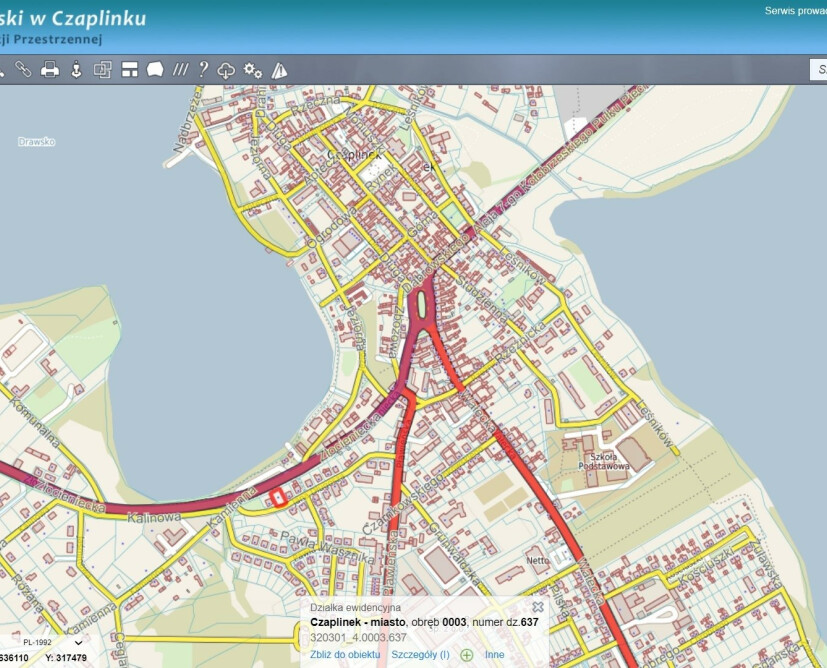Click the warning triangle toolbar icon
Screen dimensions: 827x668
pyautogui.click(x=279, y=70)
